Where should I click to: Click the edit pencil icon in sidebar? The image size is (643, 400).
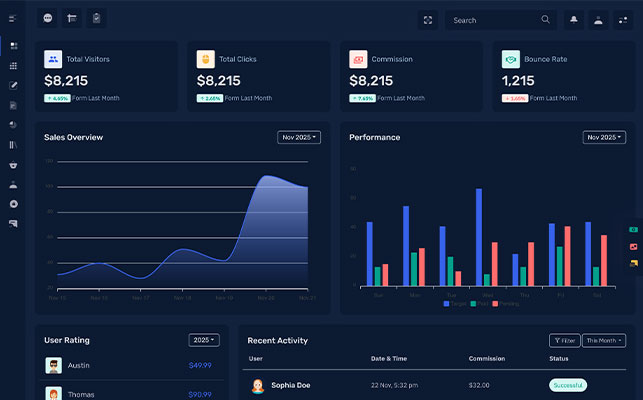(x=13, y=85)
